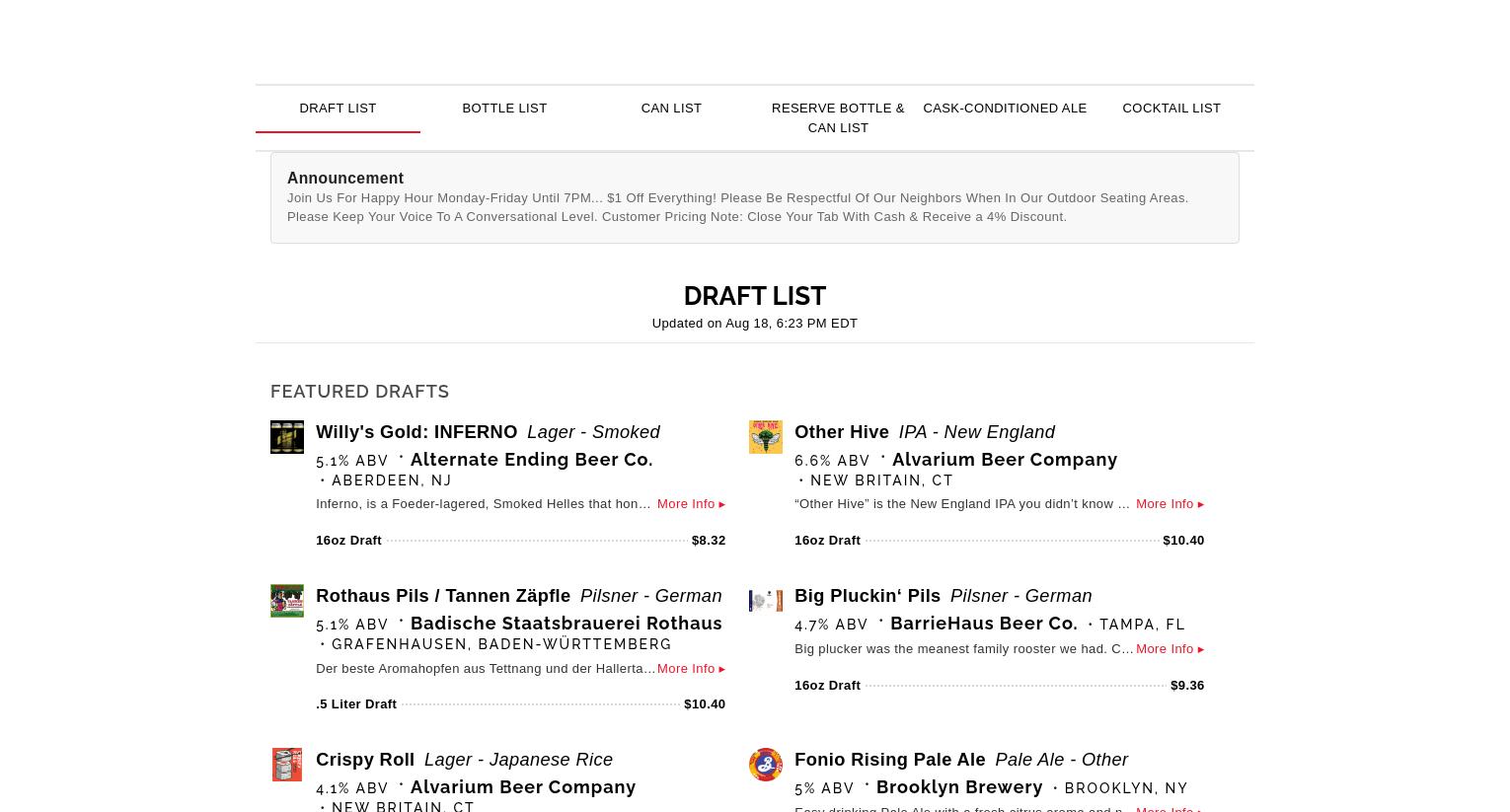This screenshot has height=812, width=1510.
Task: Click the Lager - Japanese Rice style label
Action: [x=519, y=760]
